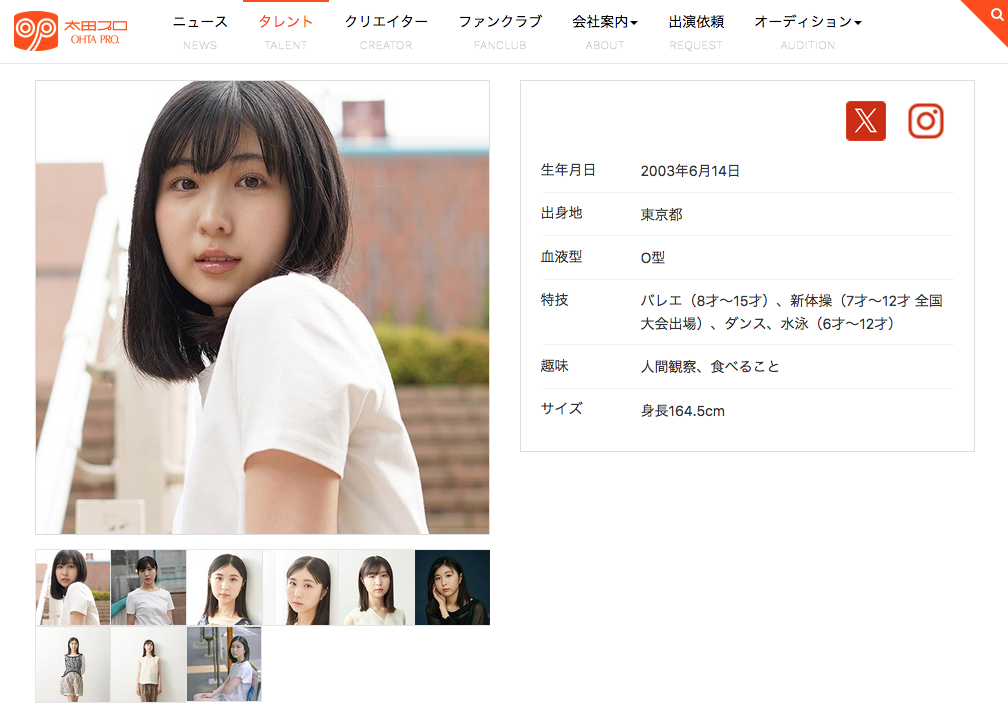
Task: Expand the オーディション AUDITION dropdown
Action: pos(807,31)
